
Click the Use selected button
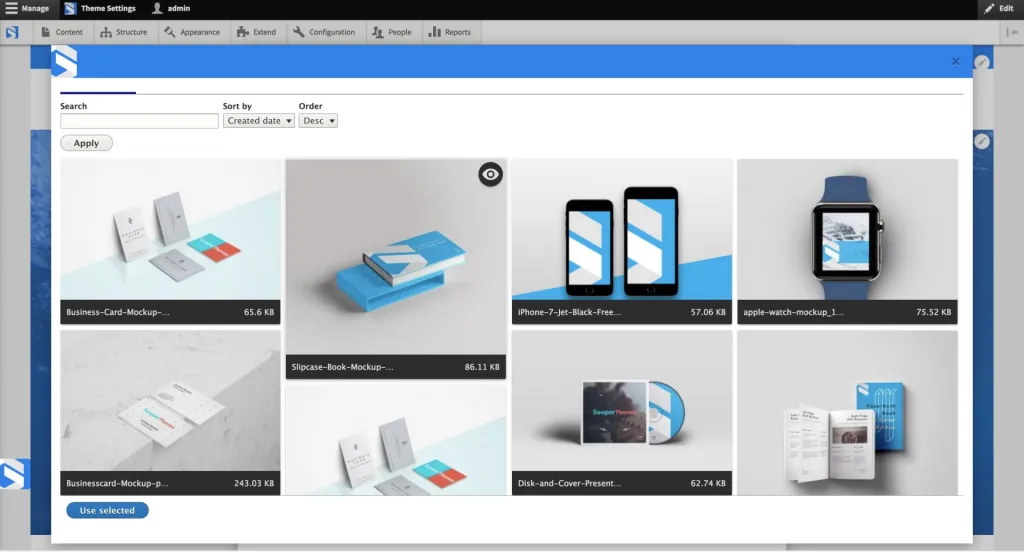pyautogui.click(x=107, y=511)
